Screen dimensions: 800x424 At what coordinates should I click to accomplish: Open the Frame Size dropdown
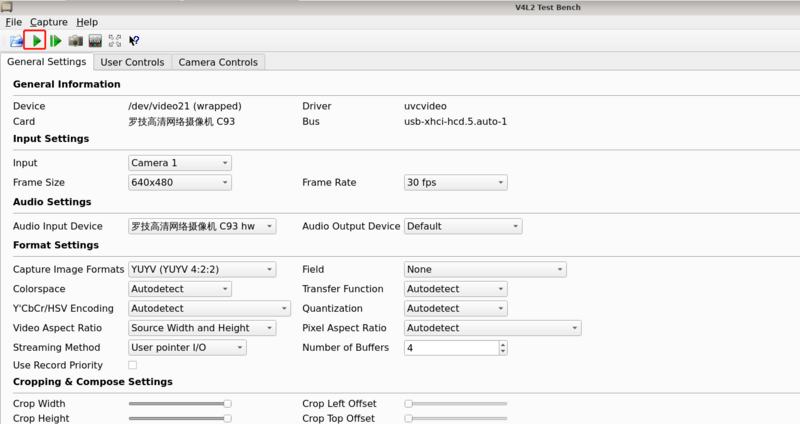[x=180, y=183]
